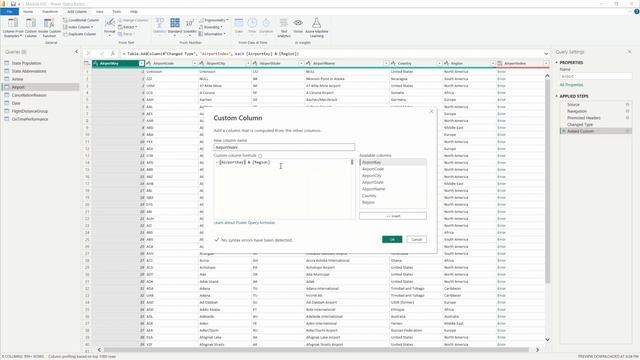Screen dimensions: 640x360
Task: Open Region column filter dropdown
Action: [492, 63]
